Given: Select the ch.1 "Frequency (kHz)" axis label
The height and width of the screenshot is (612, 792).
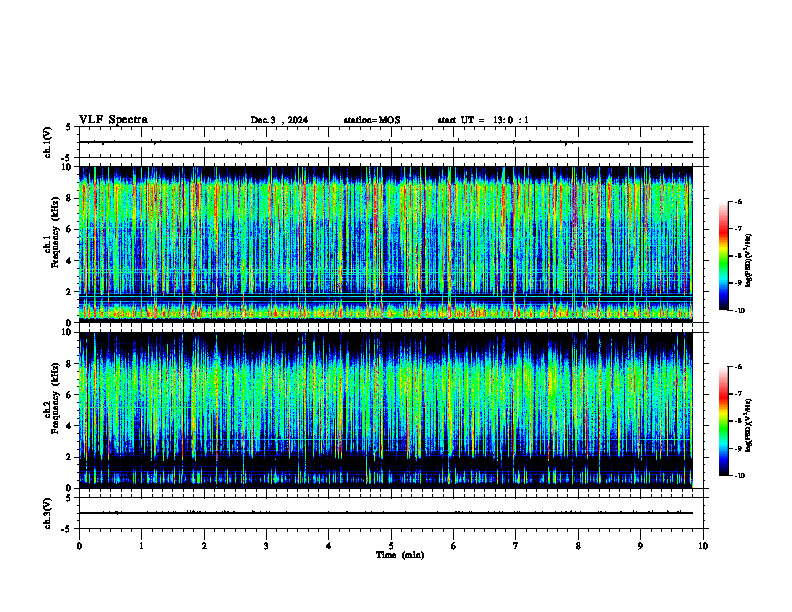Looking at the screenshot, I should click(x=55, y=232).
